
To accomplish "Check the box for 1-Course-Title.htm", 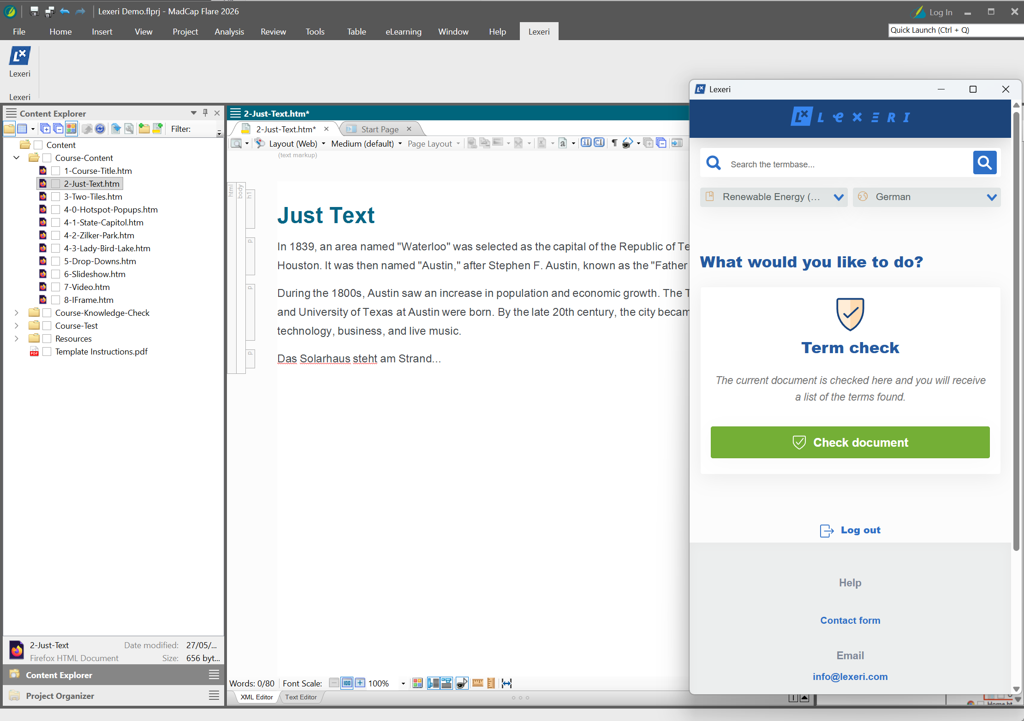I will tap(56, 170).
